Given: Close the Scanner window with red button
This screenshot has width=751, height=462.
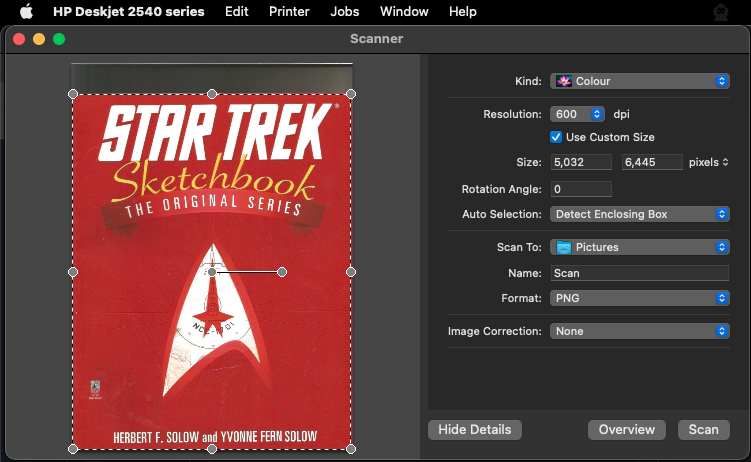Looking at the screenshot, I should pyautogui.click(x=19, y=39).
